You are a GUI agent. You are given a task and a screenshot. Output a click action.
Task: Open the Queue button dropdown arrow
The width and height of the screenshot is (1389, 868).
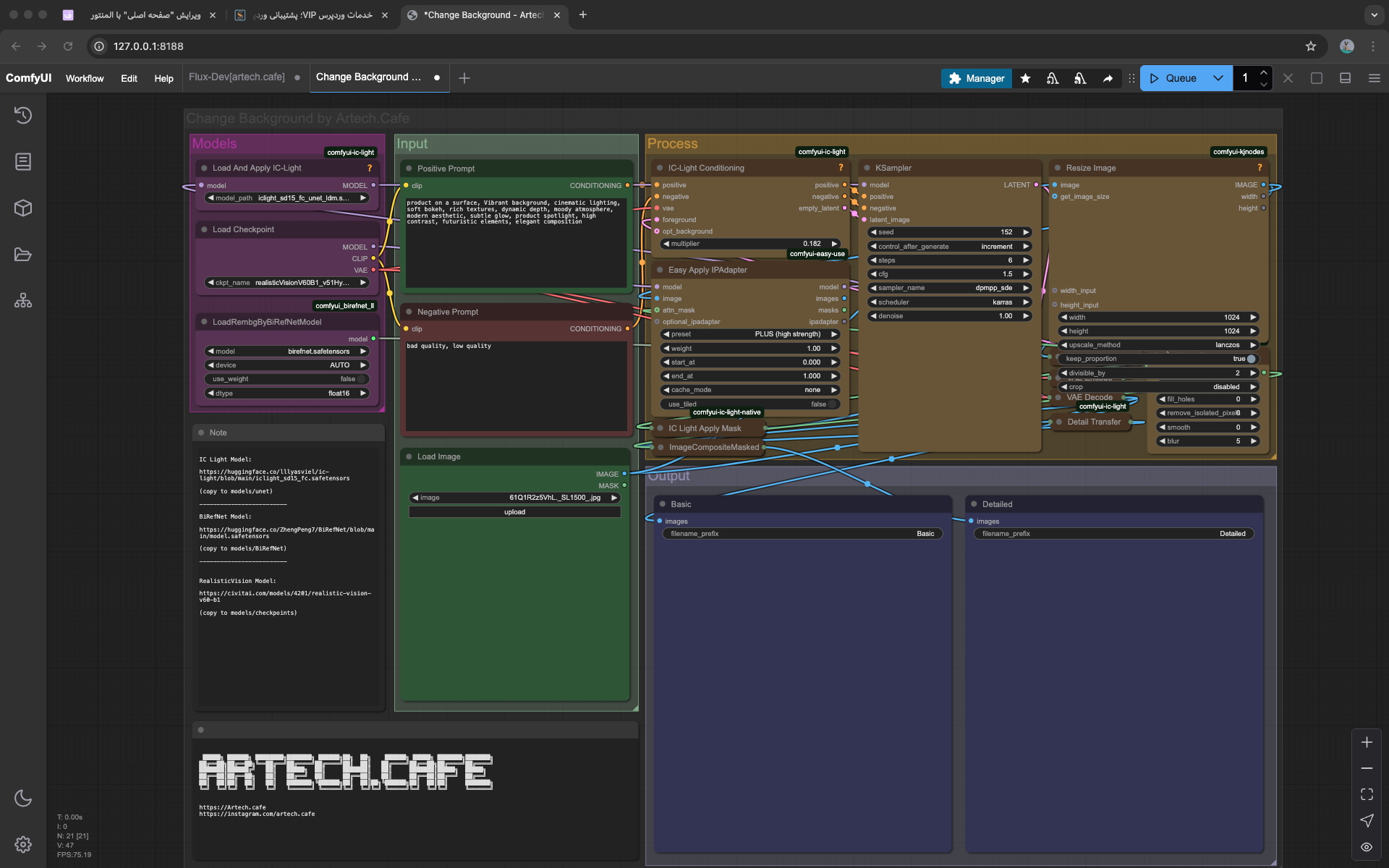(x=1218, y=78)
